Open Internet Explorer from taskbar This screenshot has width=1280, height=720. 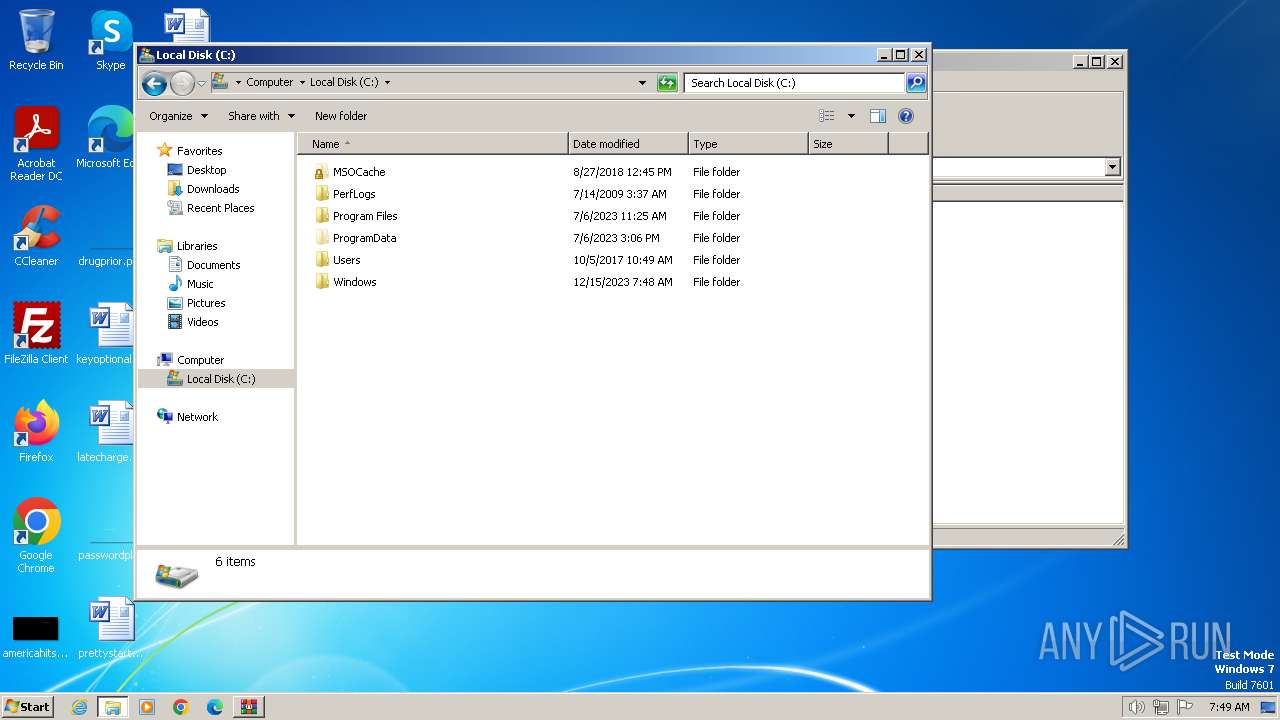click(x=79, y=707)
